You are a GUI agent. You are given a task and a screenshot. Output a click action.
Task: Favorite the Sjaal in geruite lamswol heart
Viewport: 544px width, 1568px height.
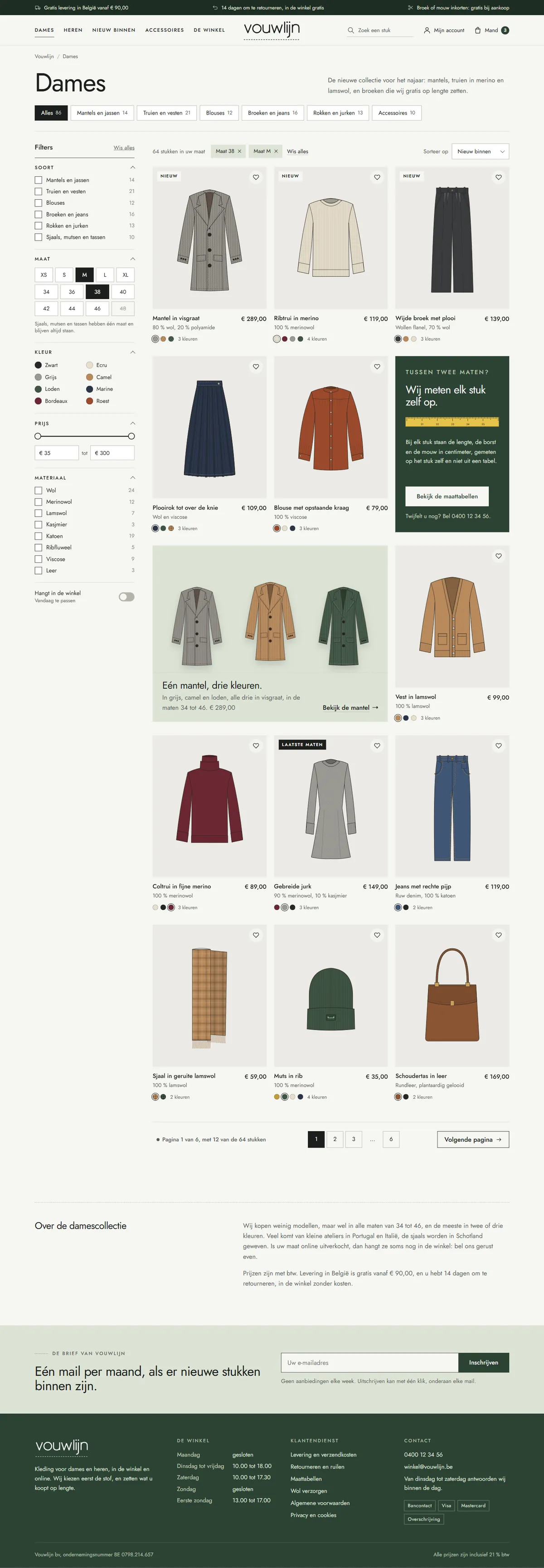tap(256, 935)
